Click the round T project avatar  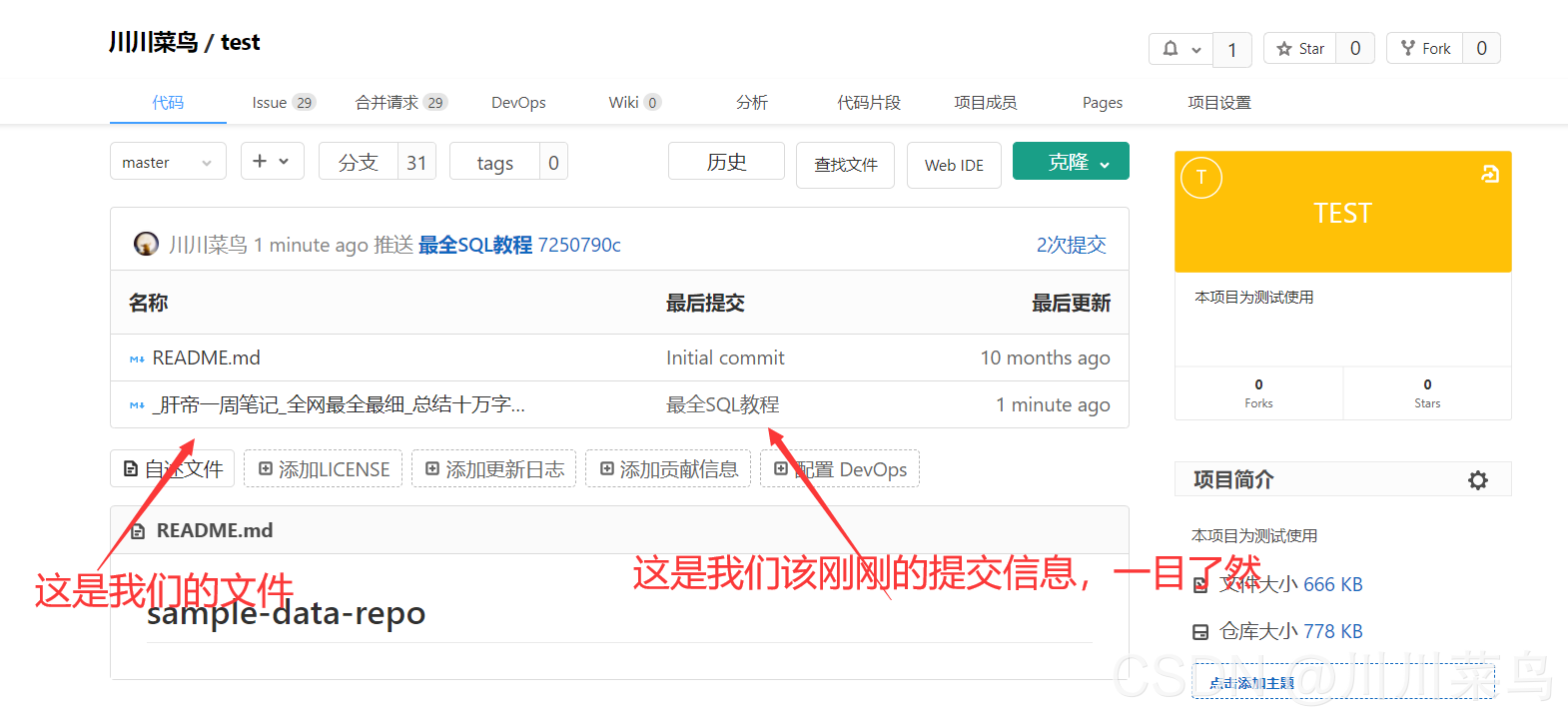[1200, 178]
